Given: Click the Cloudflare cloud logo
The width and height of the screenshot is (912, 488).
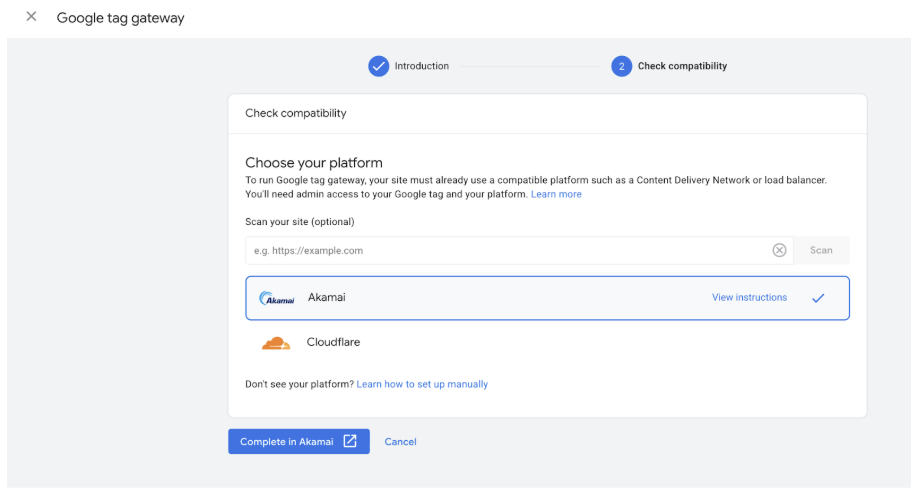Looking at the screenshot, I should click(x=276, y=343).
